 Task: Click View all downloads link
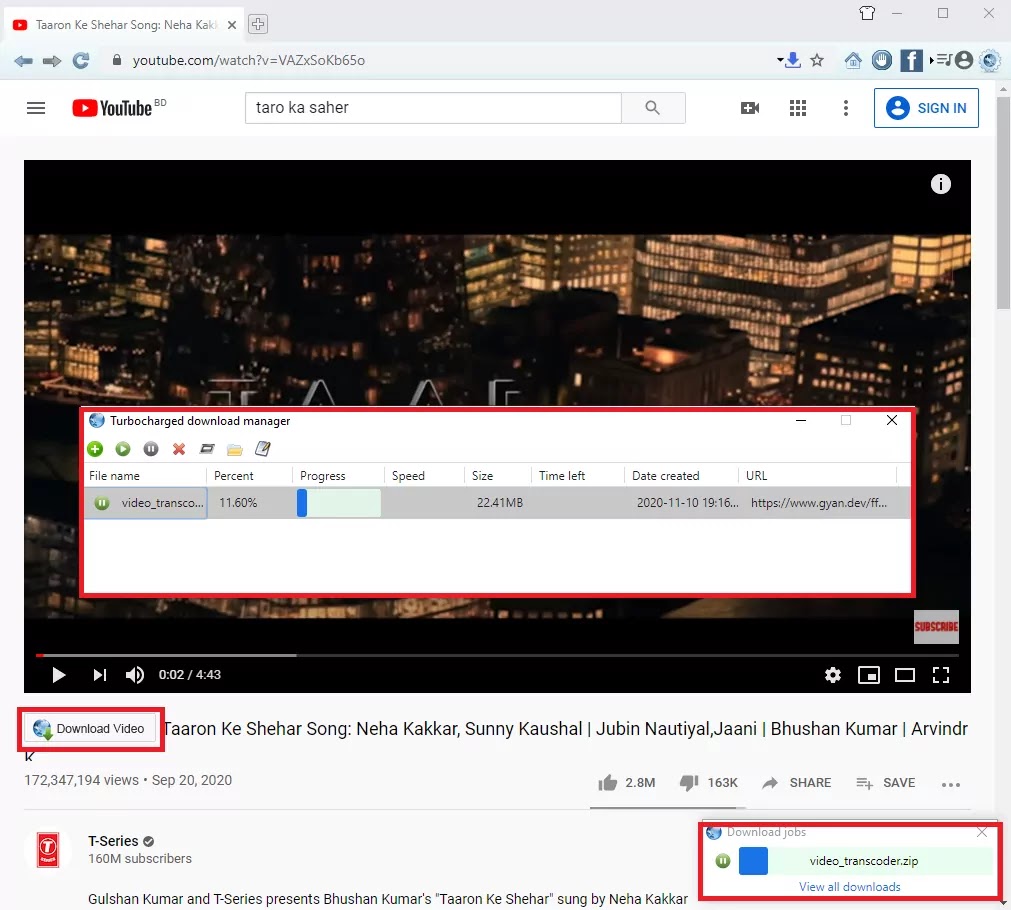[x=849, y=887]
